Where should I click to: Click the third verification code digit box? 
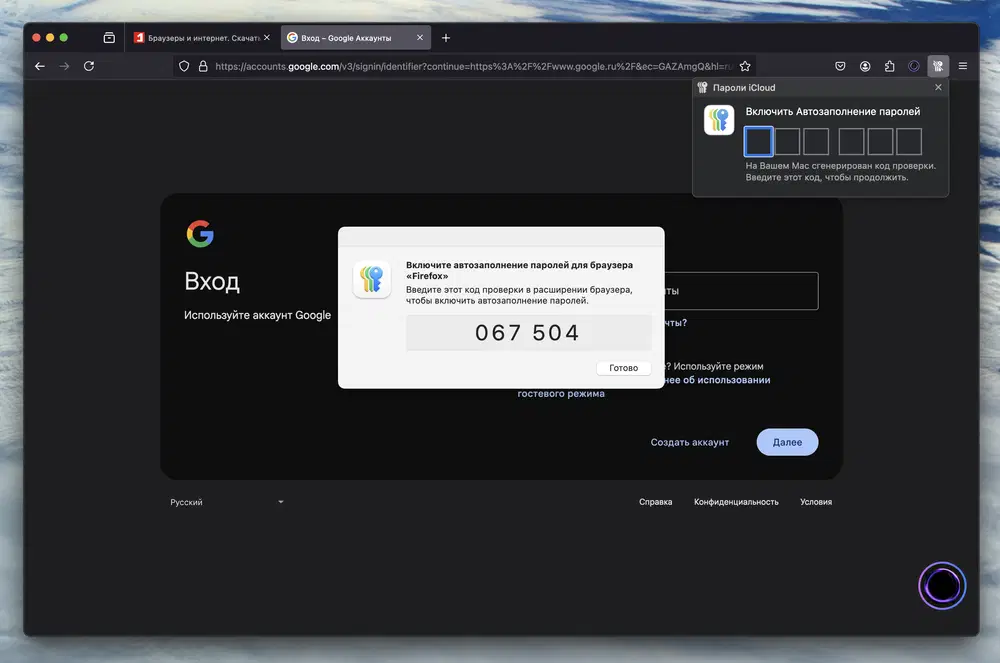click(816, 142)
